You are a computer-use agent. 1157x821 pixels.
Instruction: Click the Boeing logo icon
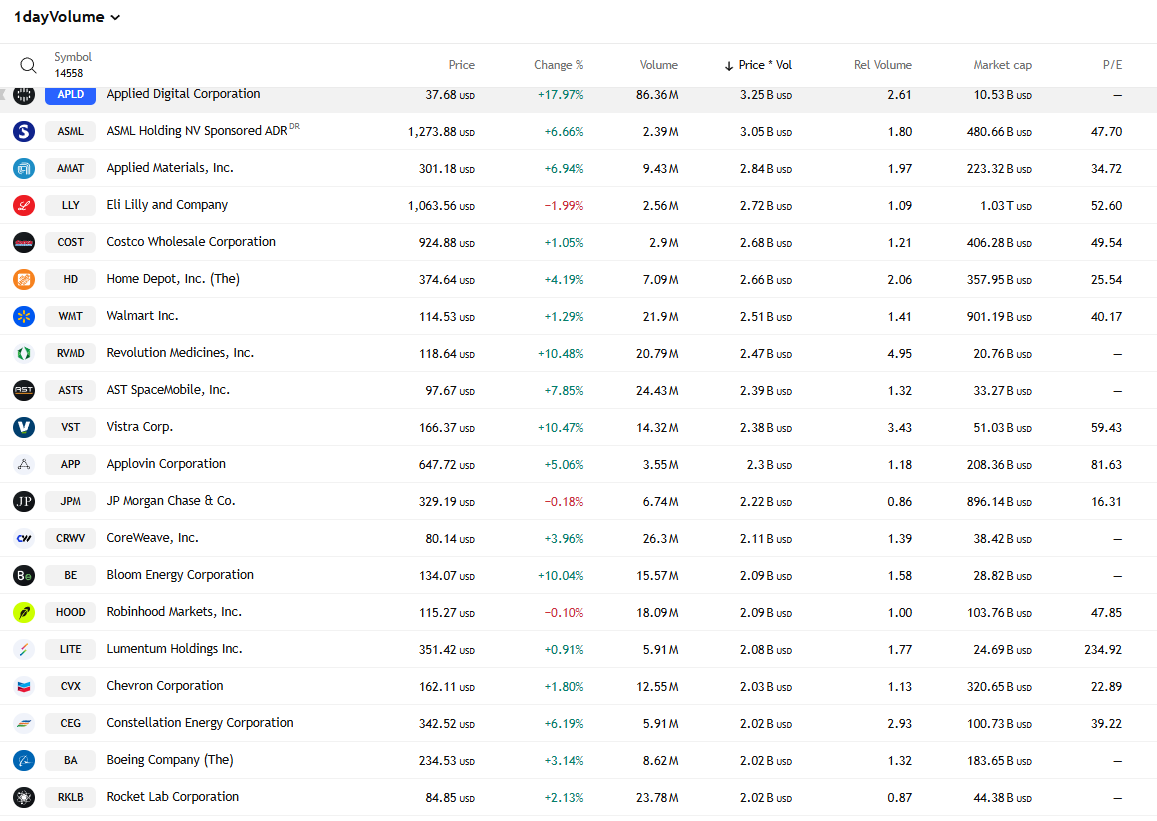click(24, 760)
